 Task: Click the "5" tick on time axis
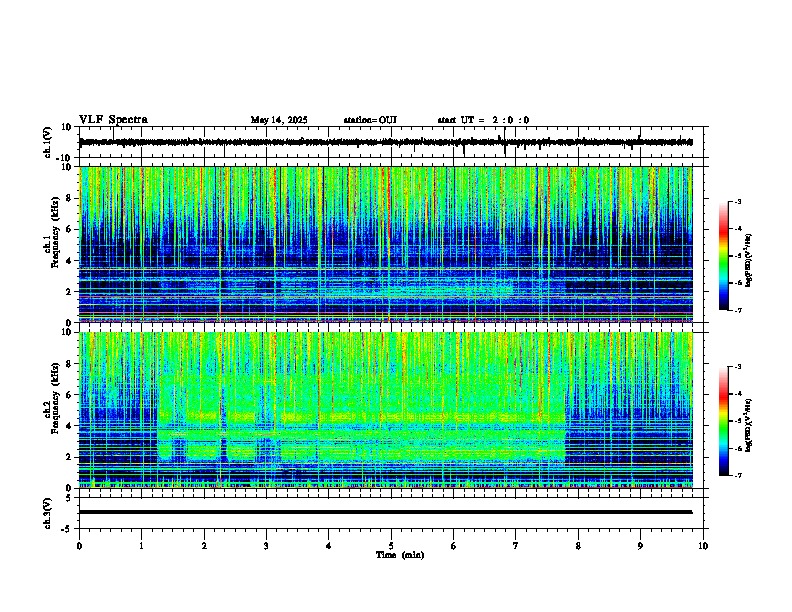point(391,546)
